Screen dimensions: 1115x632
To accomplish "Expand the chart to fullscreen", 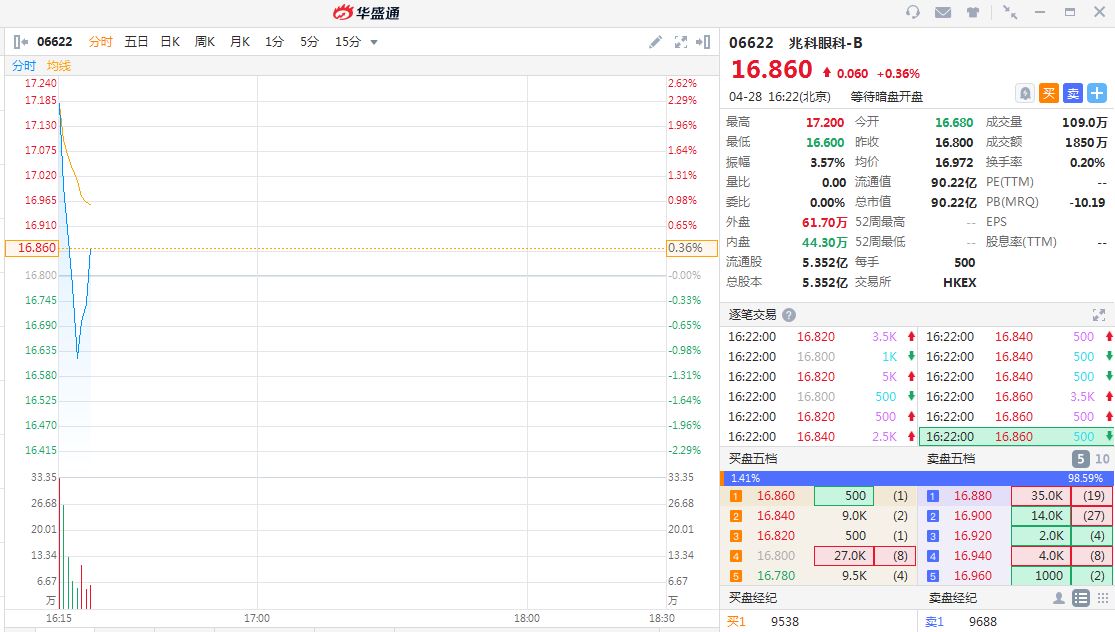I will pos(681,42).
